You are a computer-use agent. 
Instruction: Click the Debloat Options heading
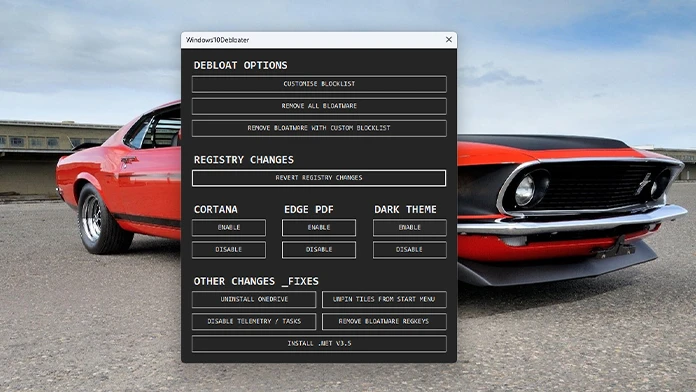point(241,65)
